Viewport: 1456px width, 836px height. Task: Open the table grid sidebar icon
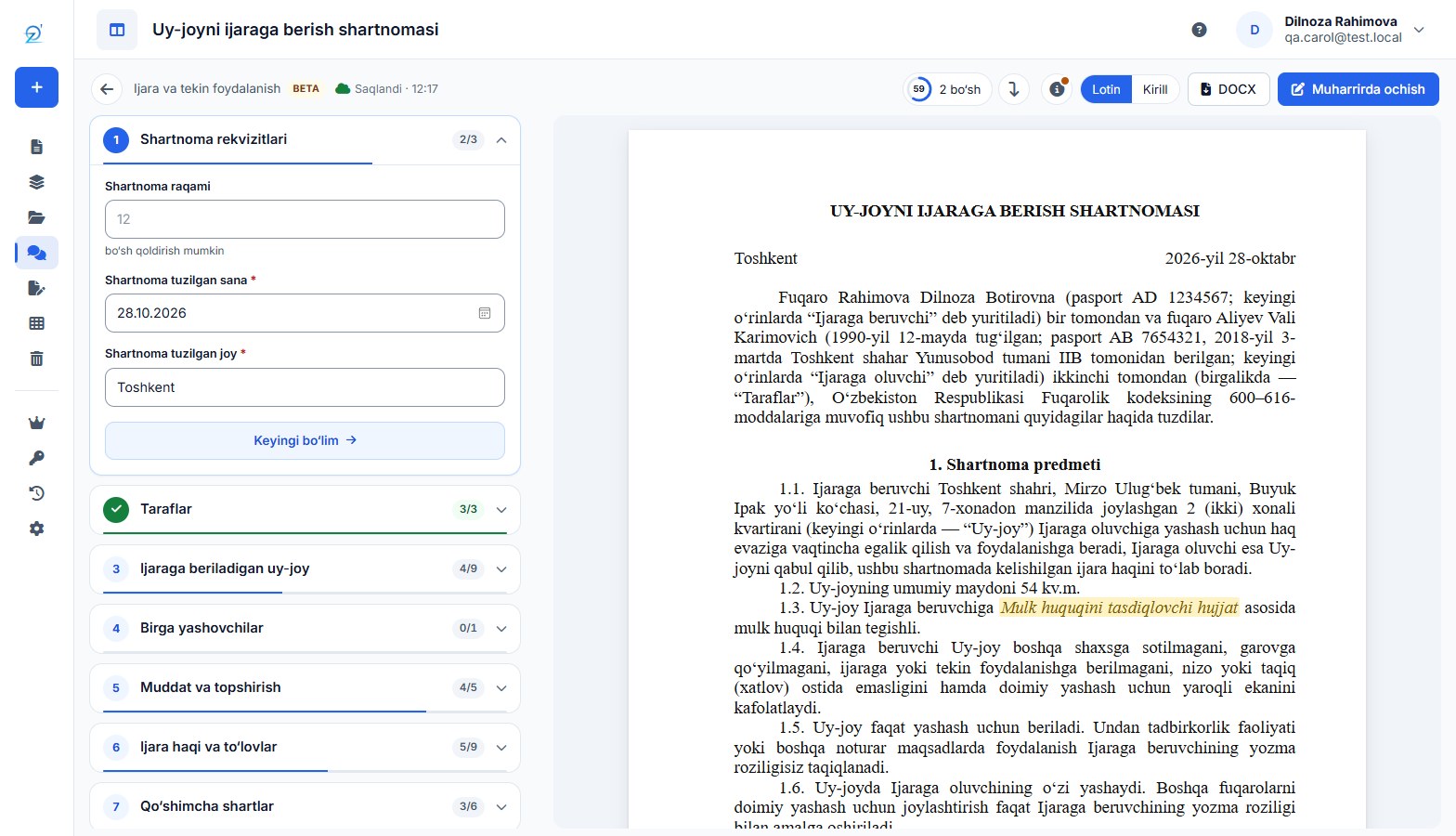(x=36, y=323)
